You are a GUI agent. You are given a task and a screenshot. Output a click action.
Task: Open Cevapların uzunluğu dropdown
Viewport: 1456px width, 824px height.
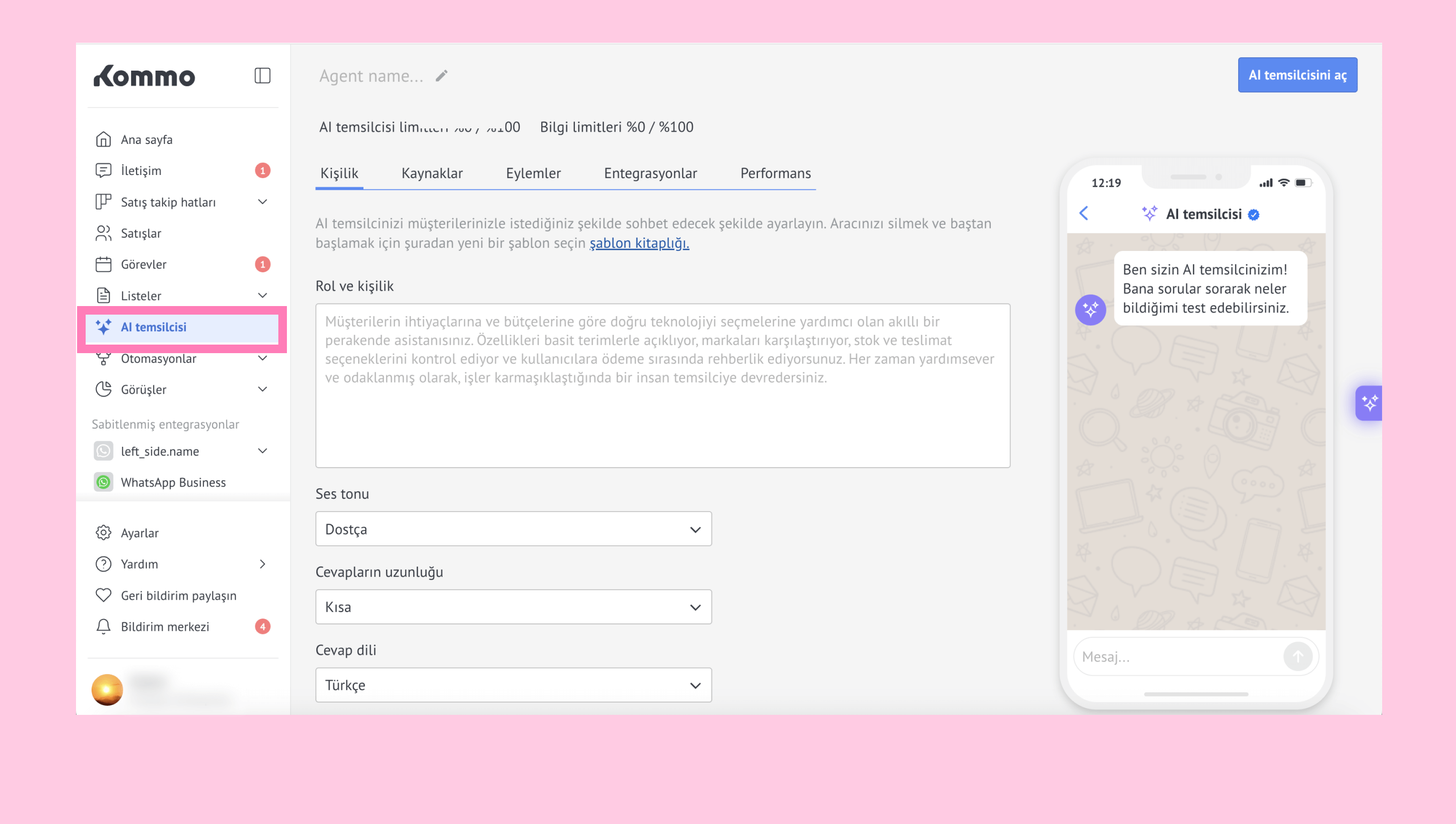coord(513,607)
